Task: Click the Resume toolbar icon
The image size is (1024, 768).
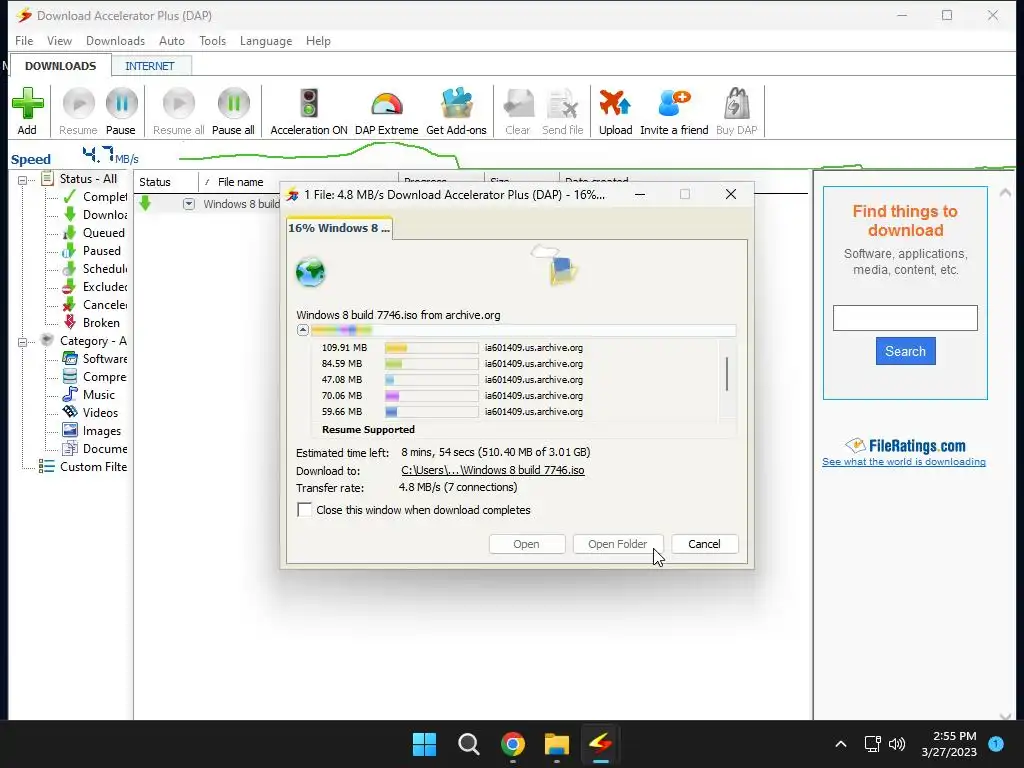Action: (x=78, y=104)
